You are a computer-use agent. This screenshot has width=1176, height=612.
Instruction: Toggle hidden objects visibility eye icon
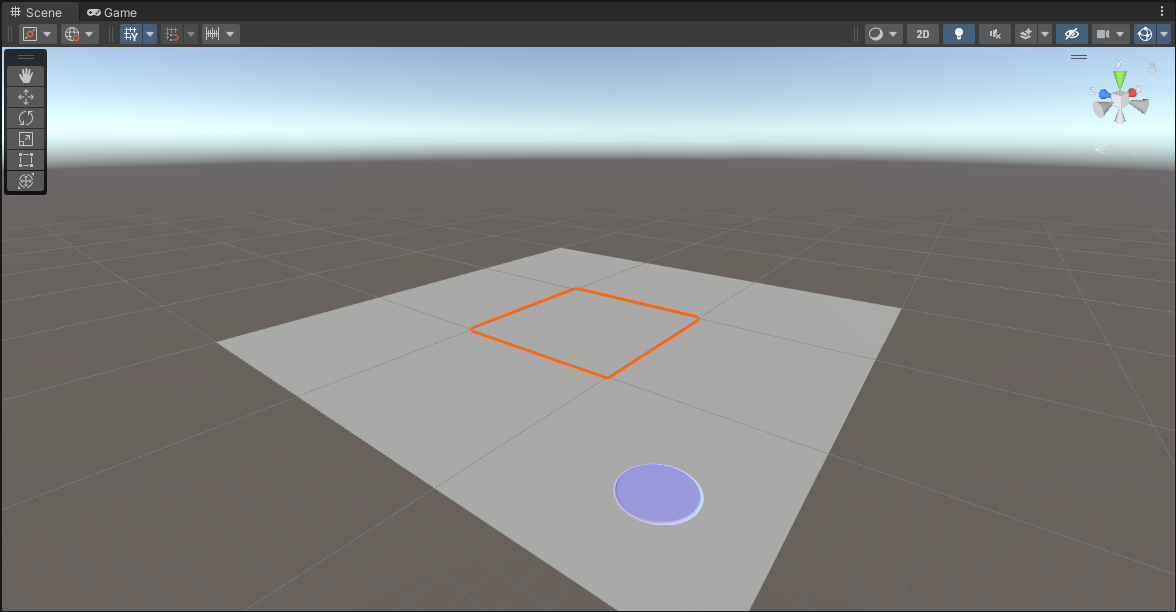pos(1072,34)
